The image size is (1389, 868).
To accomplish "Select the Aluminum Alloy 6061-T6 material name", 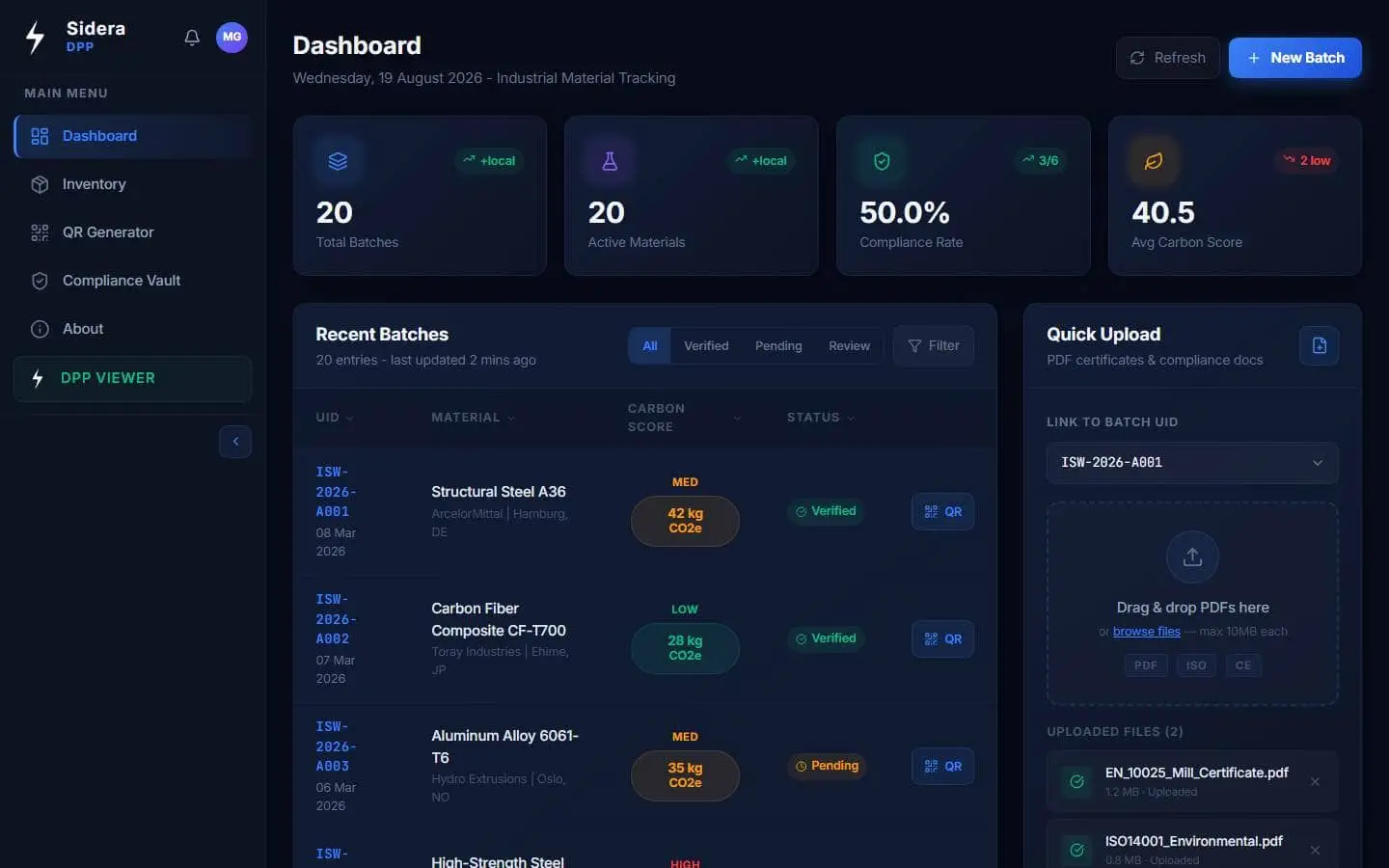I will point(504,746).
